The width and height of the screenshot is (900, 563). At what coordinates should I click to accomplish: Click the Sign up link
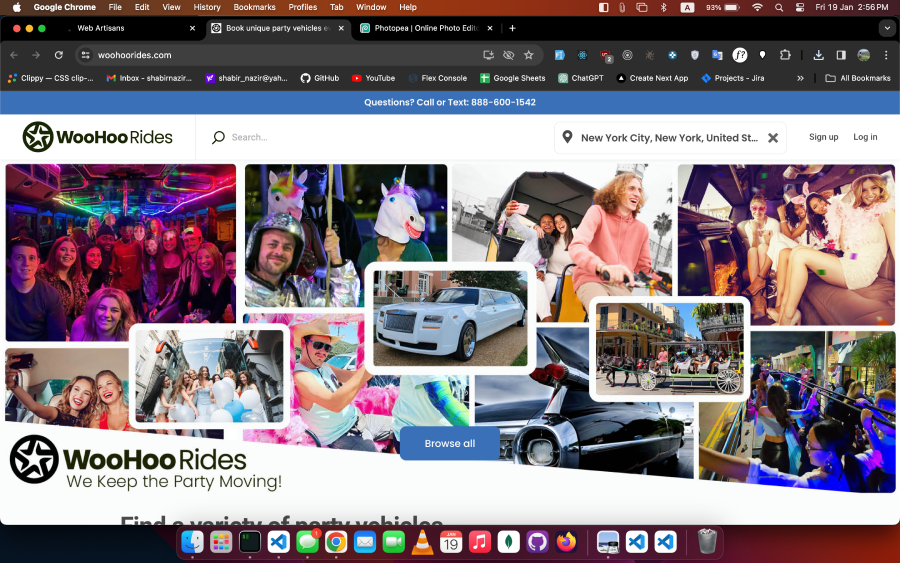coord(823,137)
